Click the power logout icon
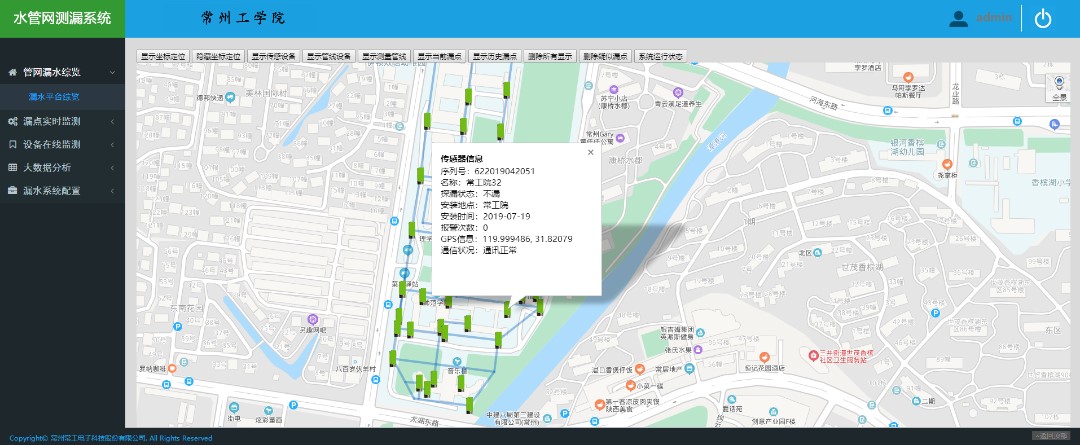 [x=1043, y=18]
